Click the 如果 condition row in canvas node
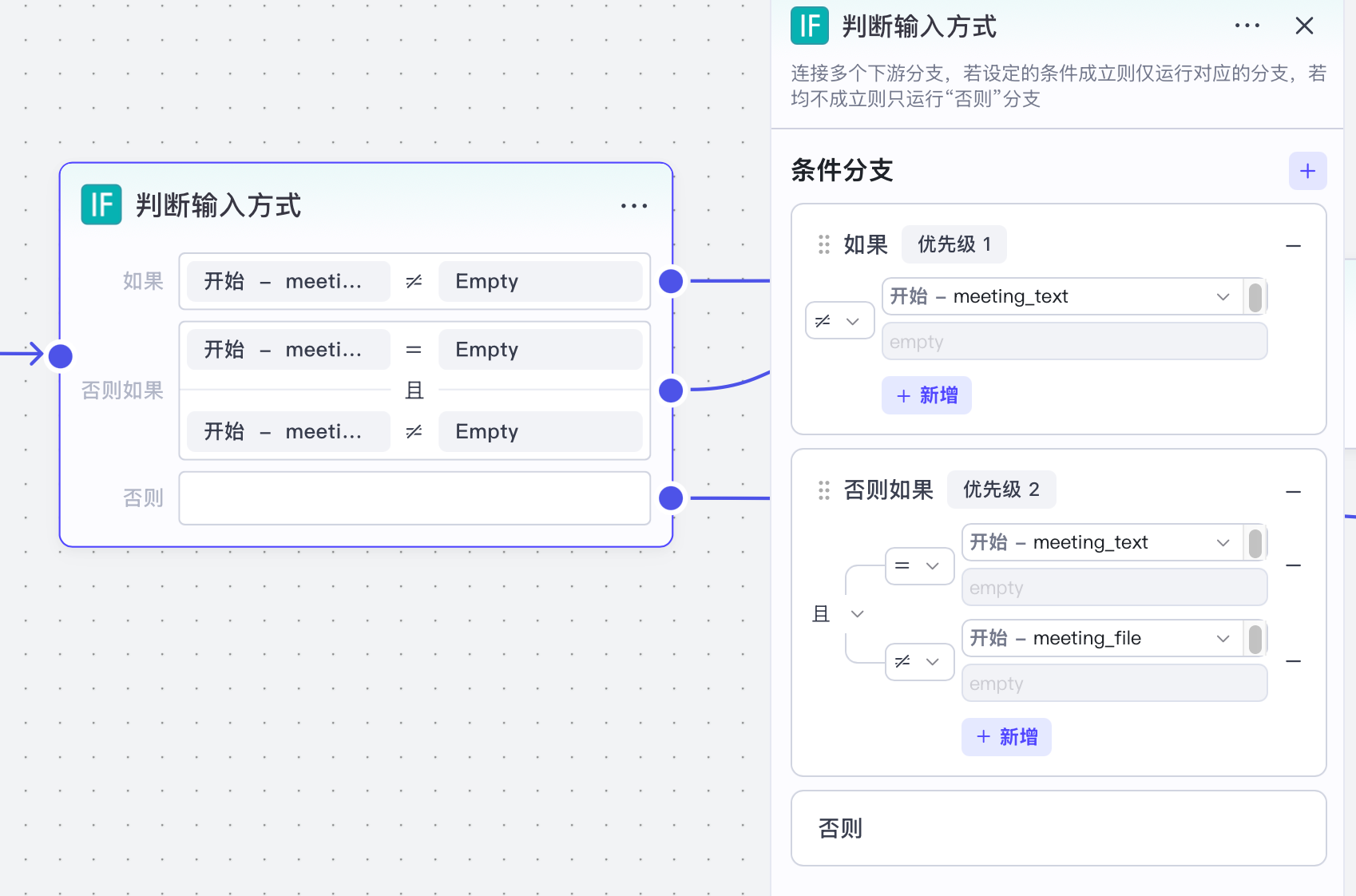The height and width of the screenshot is (896, 1356). (x=414, y=281)
